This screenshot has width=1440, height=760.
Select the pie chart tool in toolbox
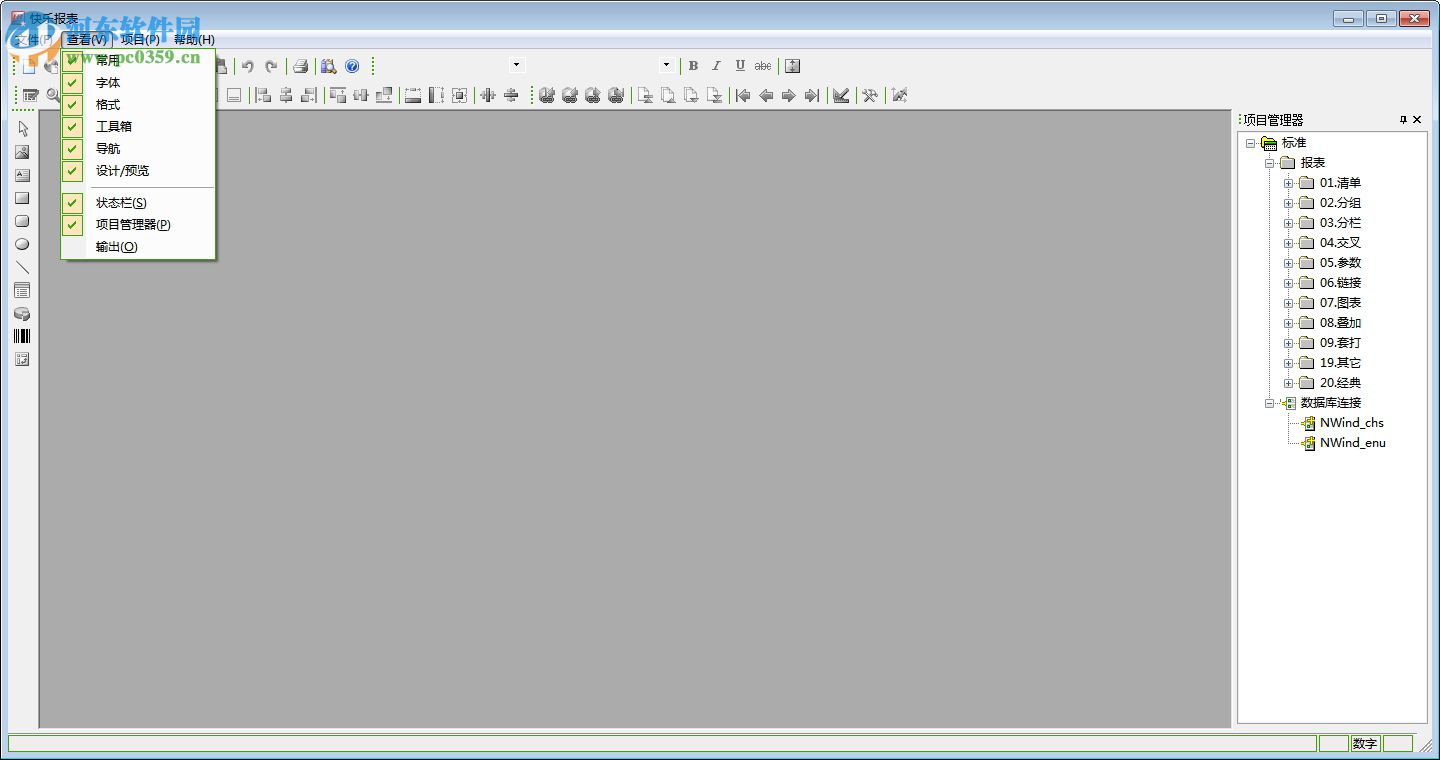pyautogui.click(x=22, y=313)
